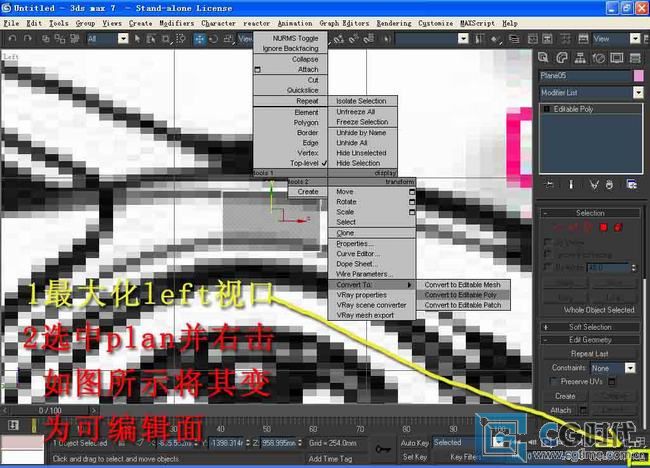650x468 pixels.
Task: Click the Z coordinate field 958.995mm
Action: click(279, 443)
